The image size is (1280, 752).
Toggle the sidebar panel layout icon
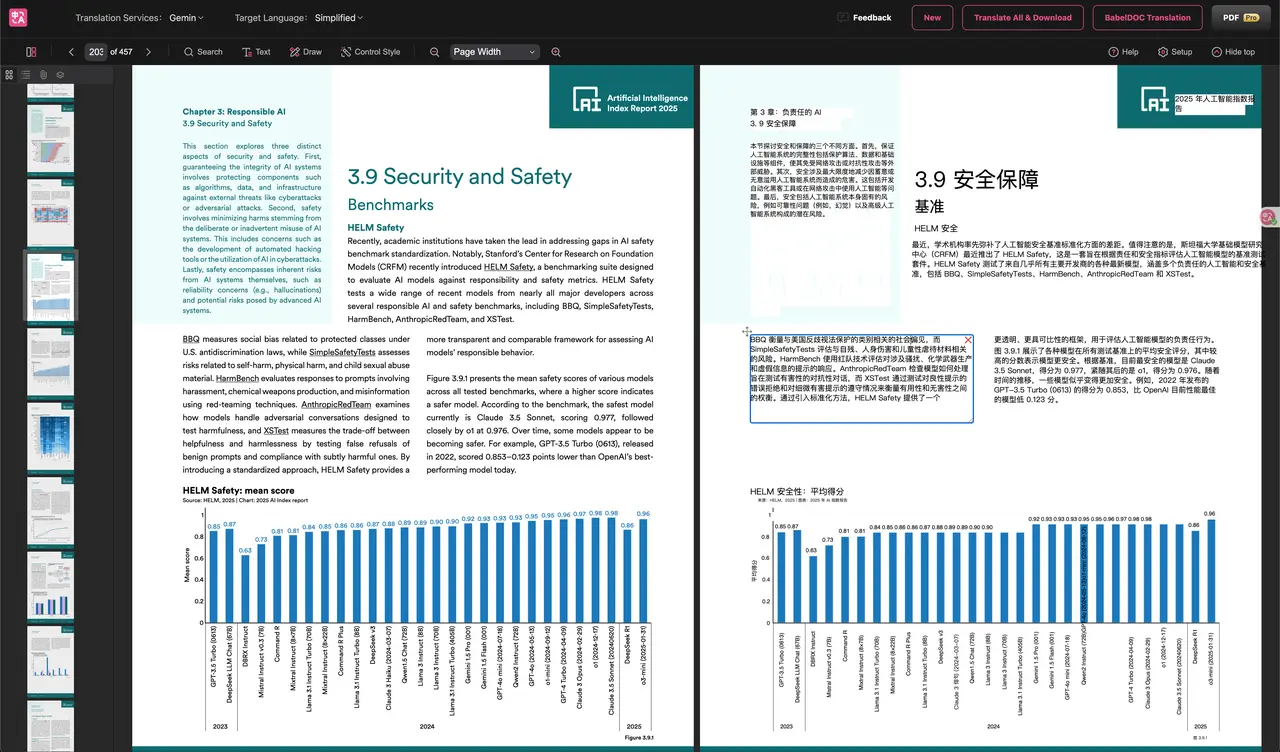[x=31, y=52]
